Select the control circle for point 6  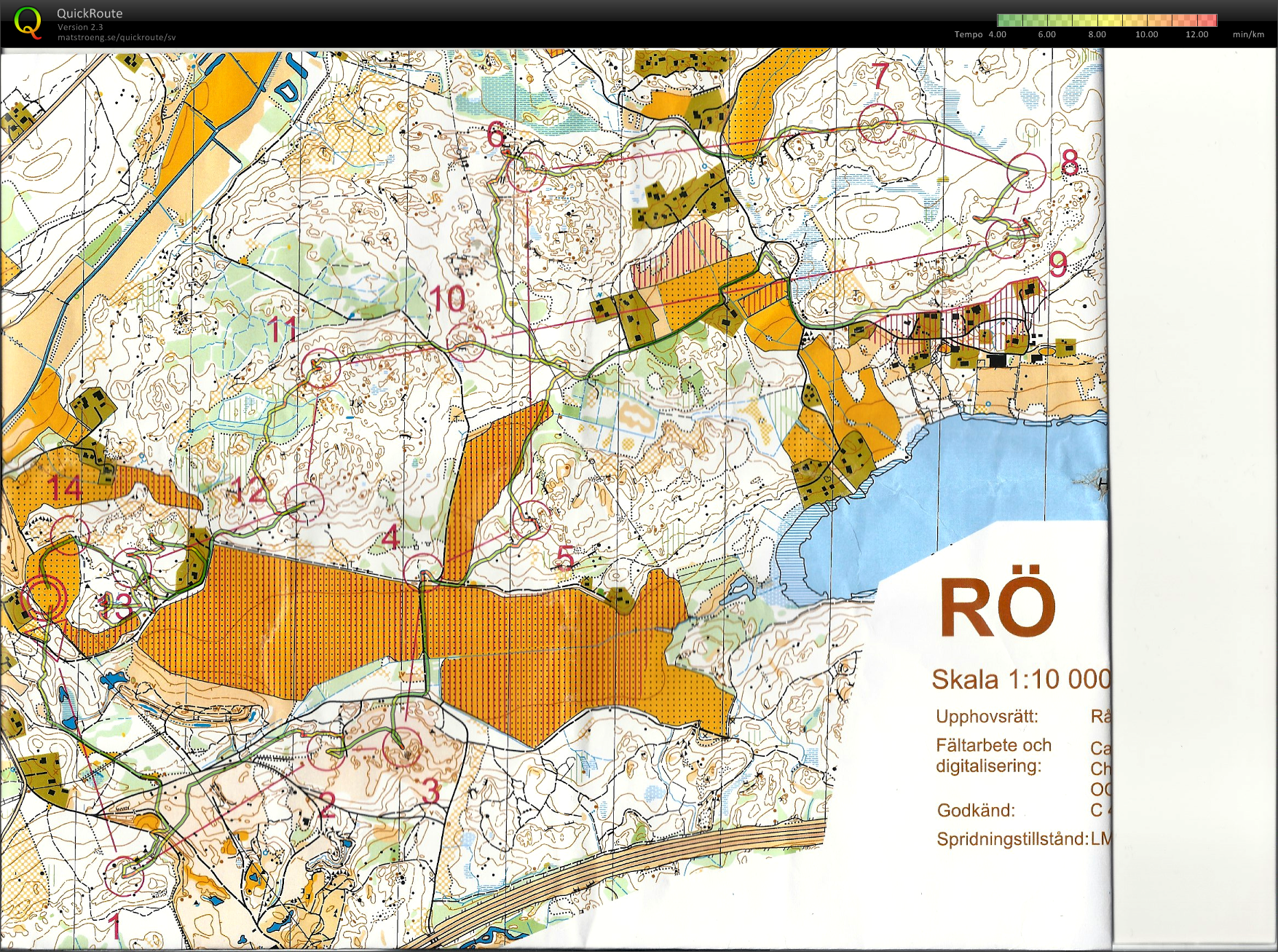[526, 172]
